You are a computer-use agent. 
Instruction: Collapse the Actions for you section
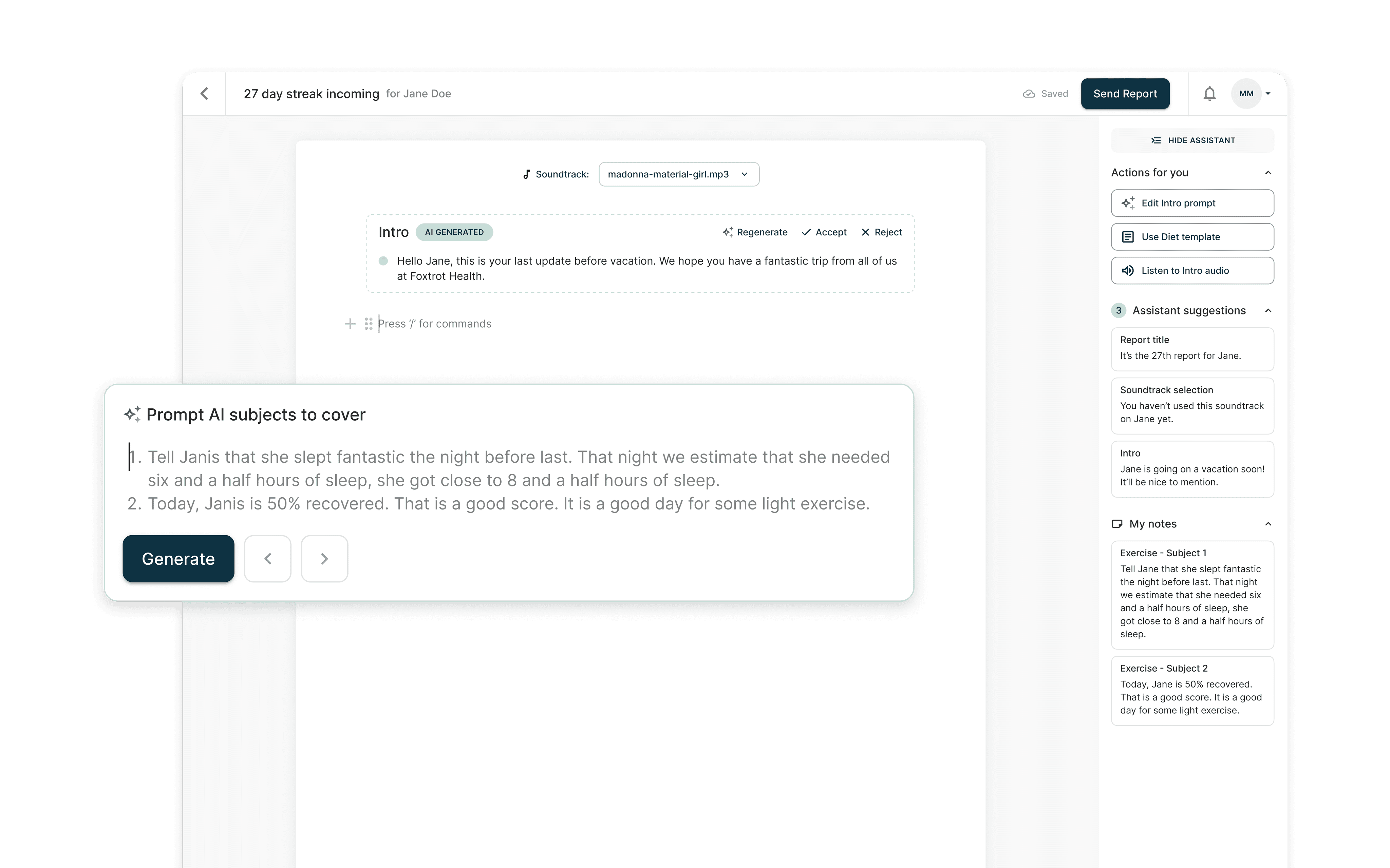(x=1267, y=173)
